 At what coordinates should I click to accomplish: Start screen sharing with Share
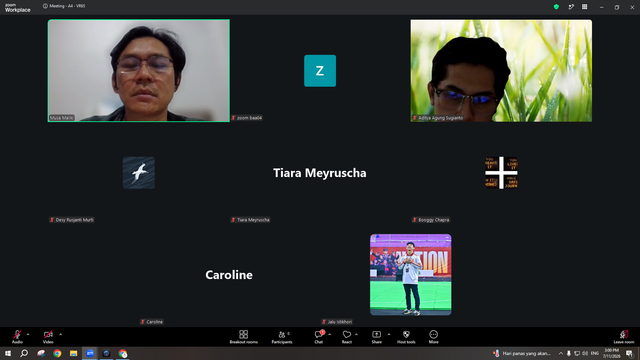tap(376, 337)
